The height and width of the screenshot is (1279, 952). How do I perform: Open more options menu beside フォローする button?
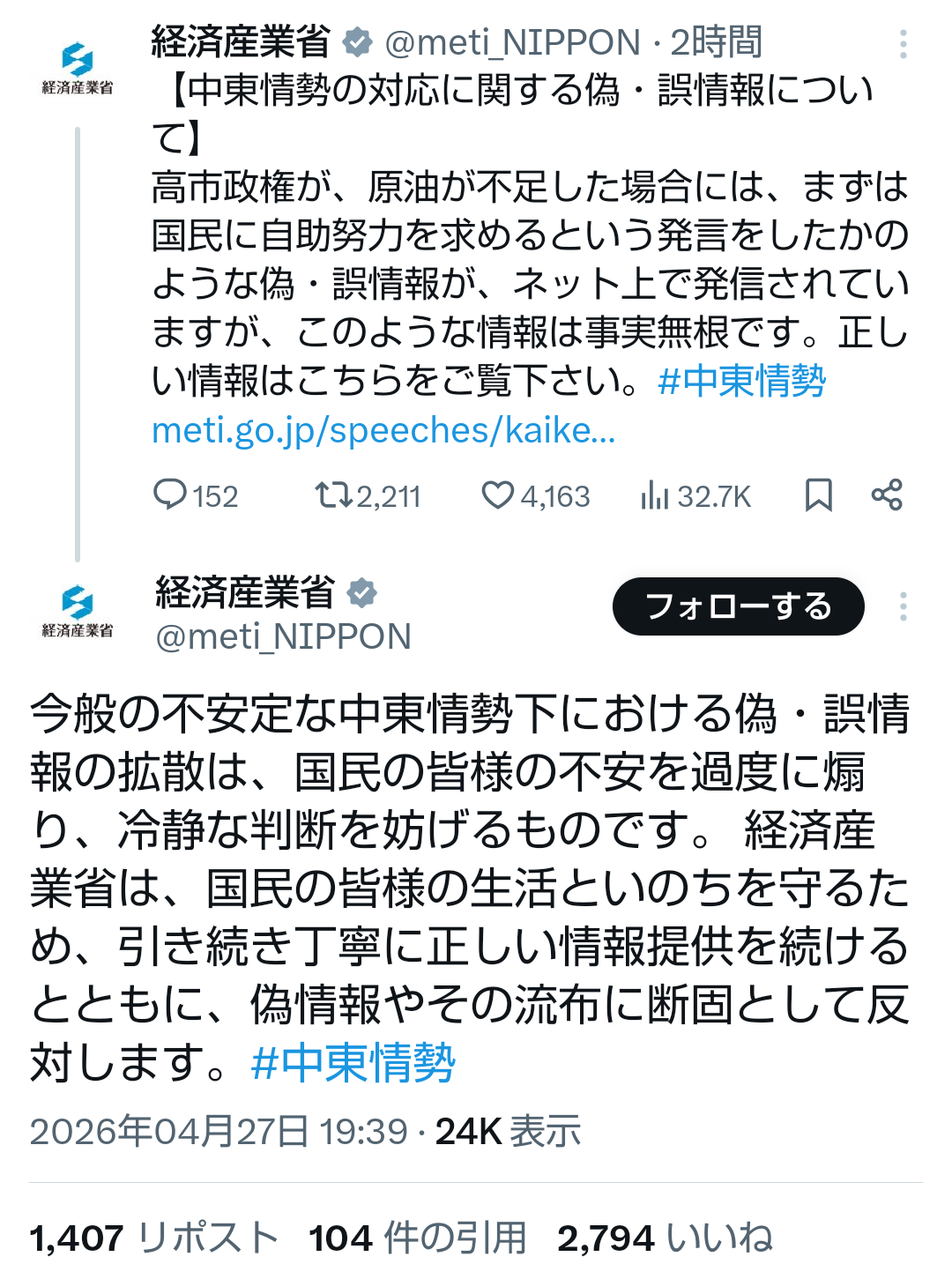[904, 606]
